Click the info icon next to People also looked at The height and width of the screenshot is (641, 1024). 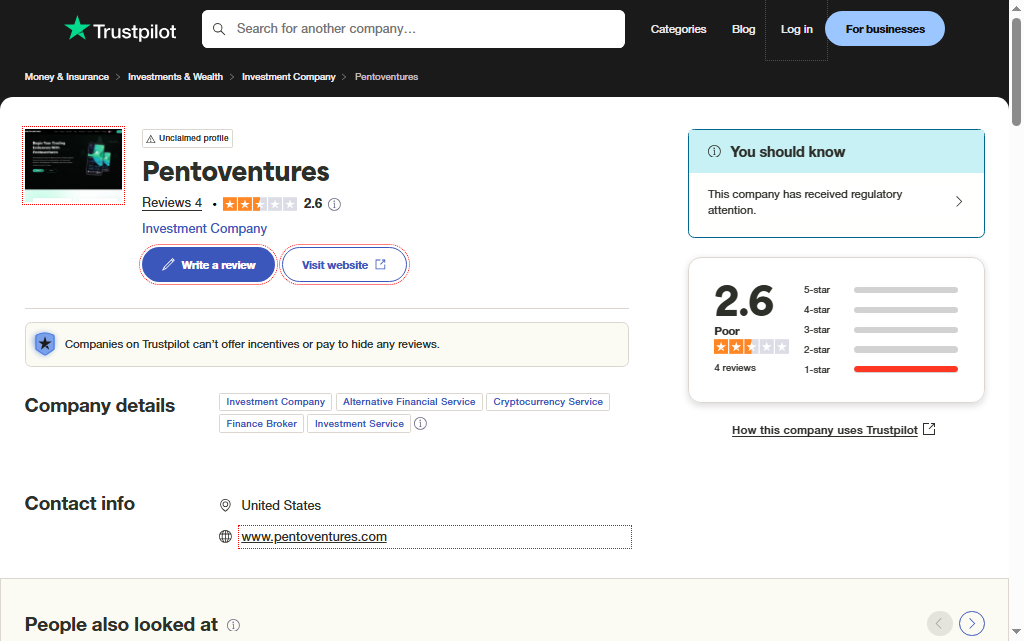[233, 625]
